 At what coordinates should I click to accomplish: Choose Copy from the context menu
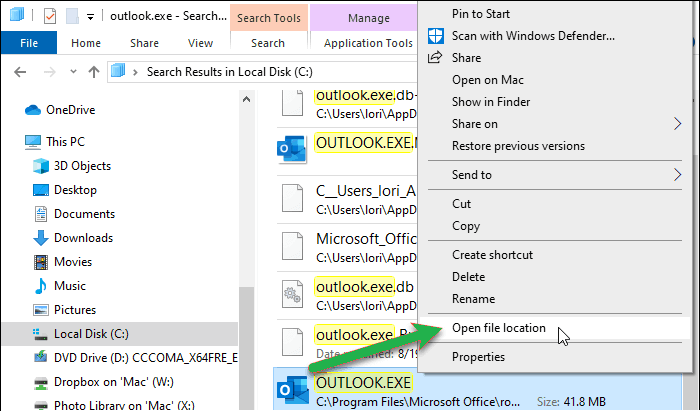click(x=466, y=226)
